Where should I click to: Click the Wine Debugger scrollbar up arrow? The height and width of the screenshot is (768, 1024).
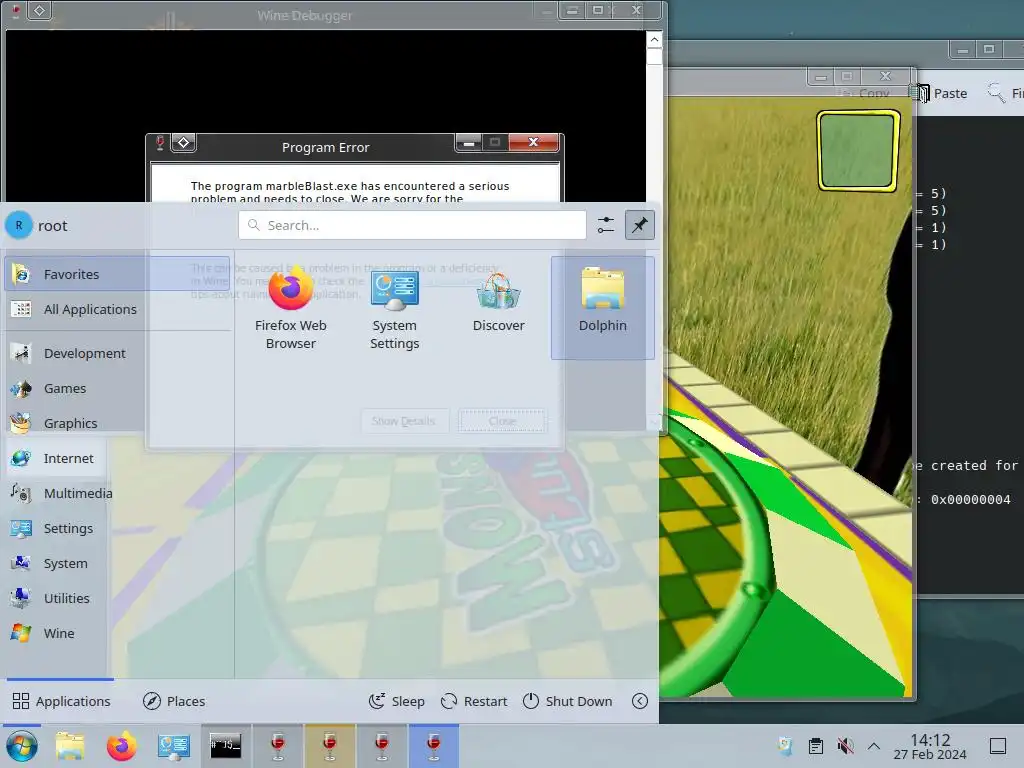pyautogui.click(x=654, y=40)
